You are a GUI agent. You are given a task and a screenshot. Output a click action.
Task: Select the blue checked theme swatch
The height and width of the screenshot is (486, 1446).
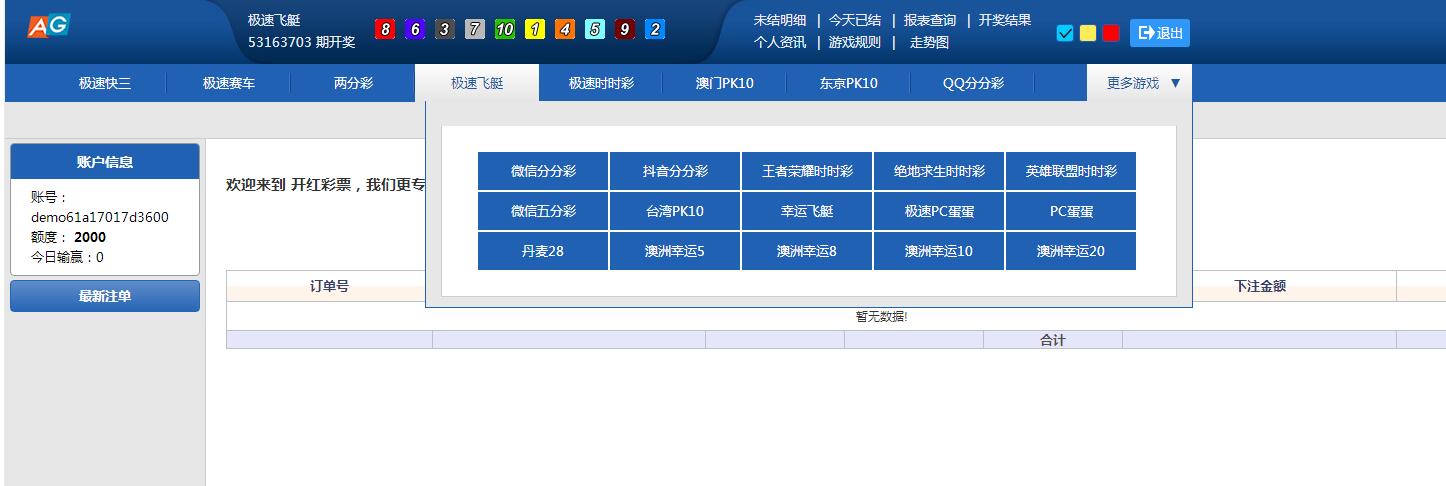tap(1065, 33)
